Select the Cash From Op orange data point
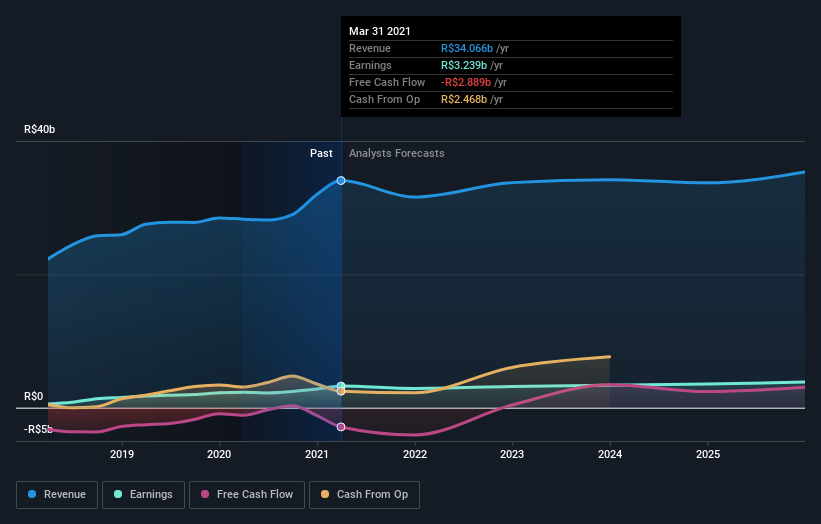 [x=341, y=391]
